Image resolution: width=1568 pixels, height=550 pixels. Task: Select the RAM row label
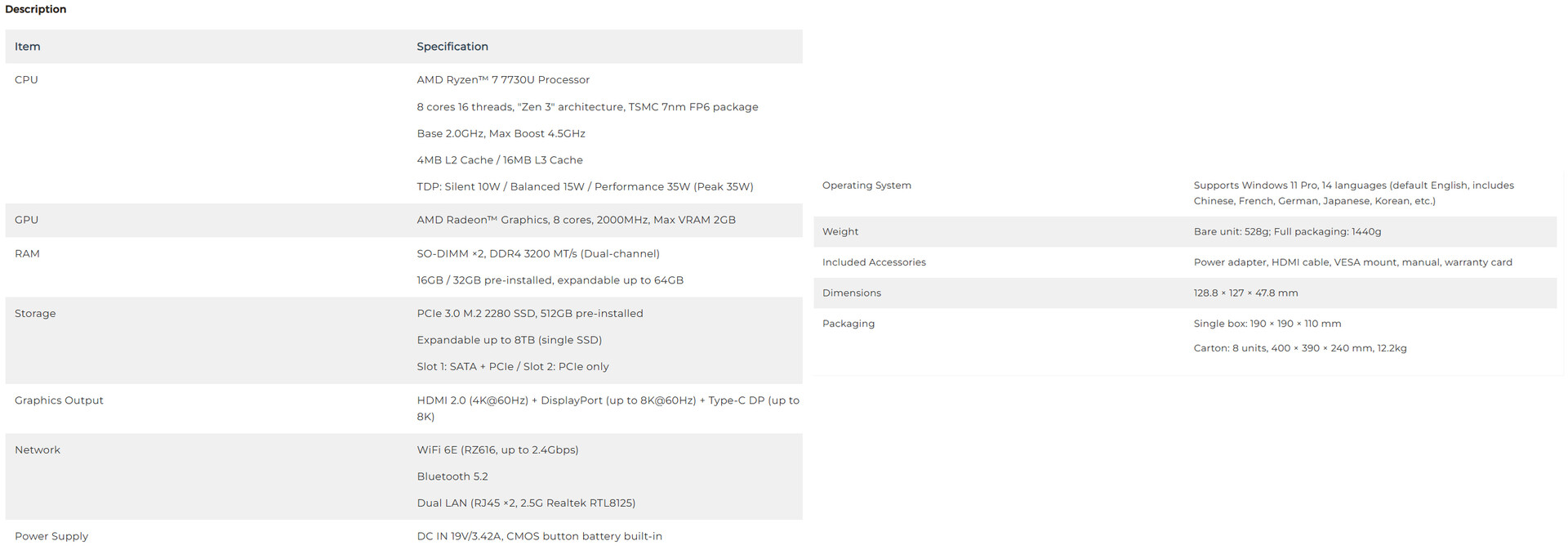click(27, 254)
